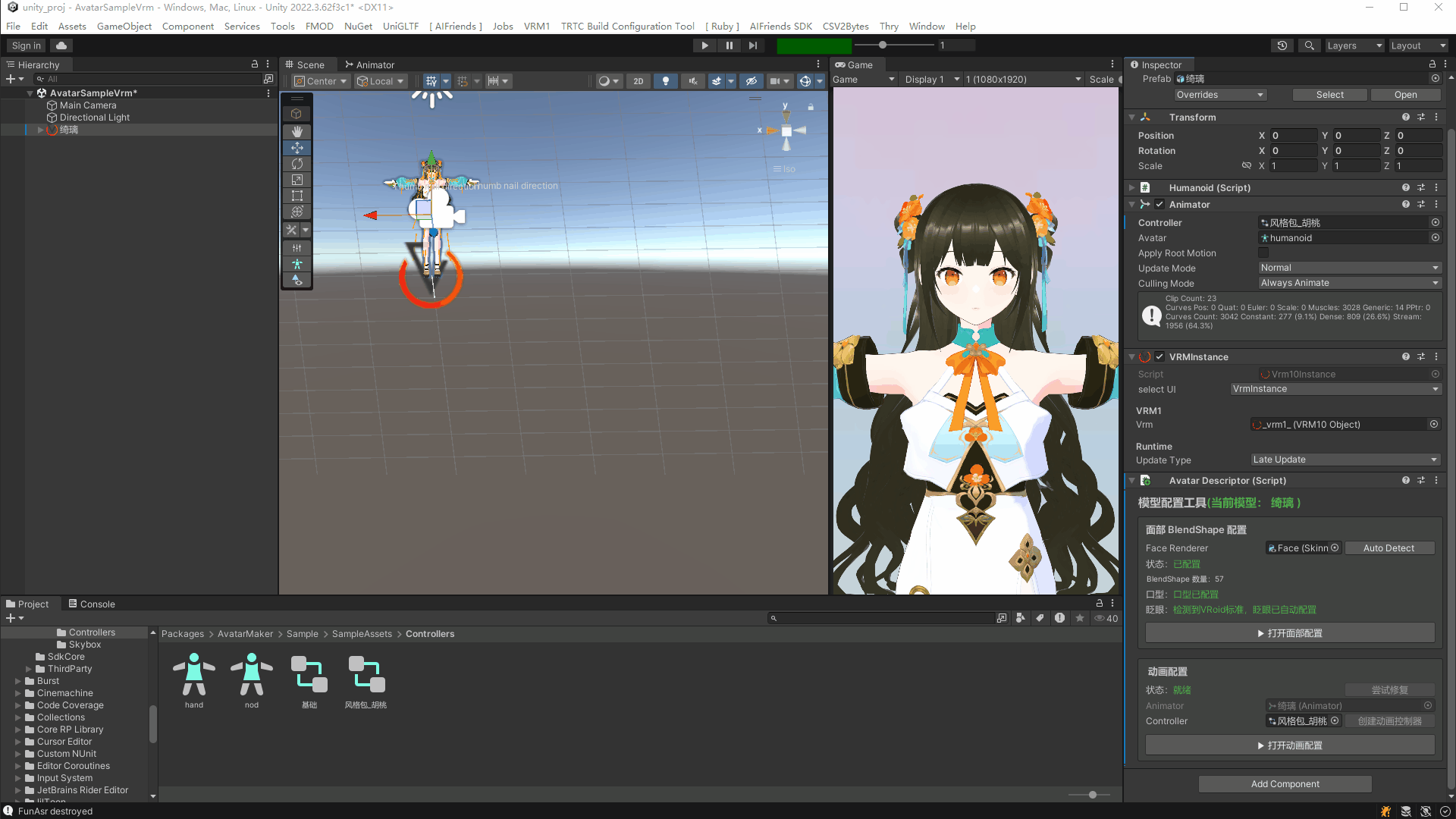This screenshot has width=1456, height=819.
Task: Open the Culling Mode dropdown
Action: 1349,283
